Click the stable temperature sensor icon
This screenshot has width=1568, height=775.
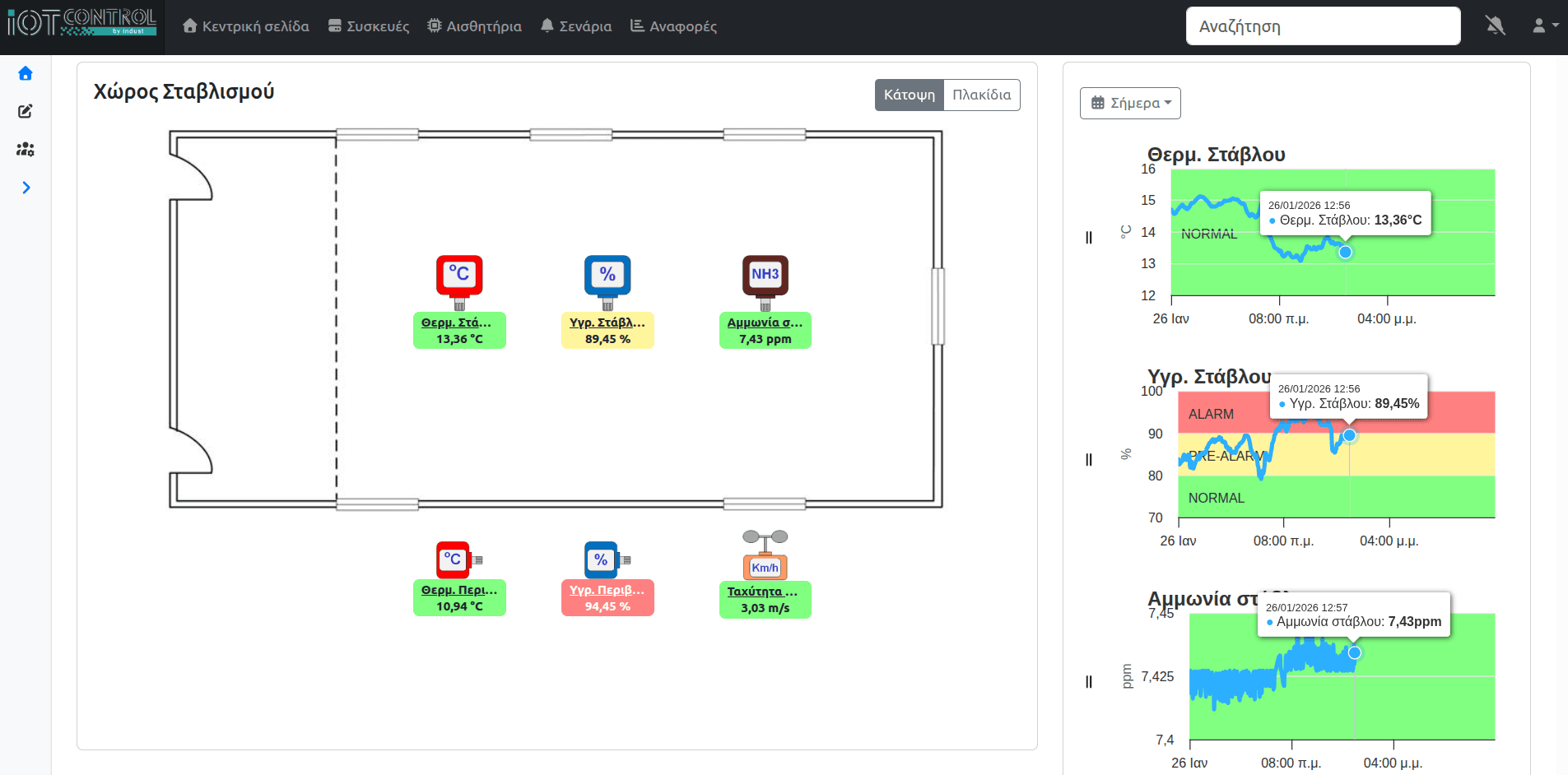459,277
